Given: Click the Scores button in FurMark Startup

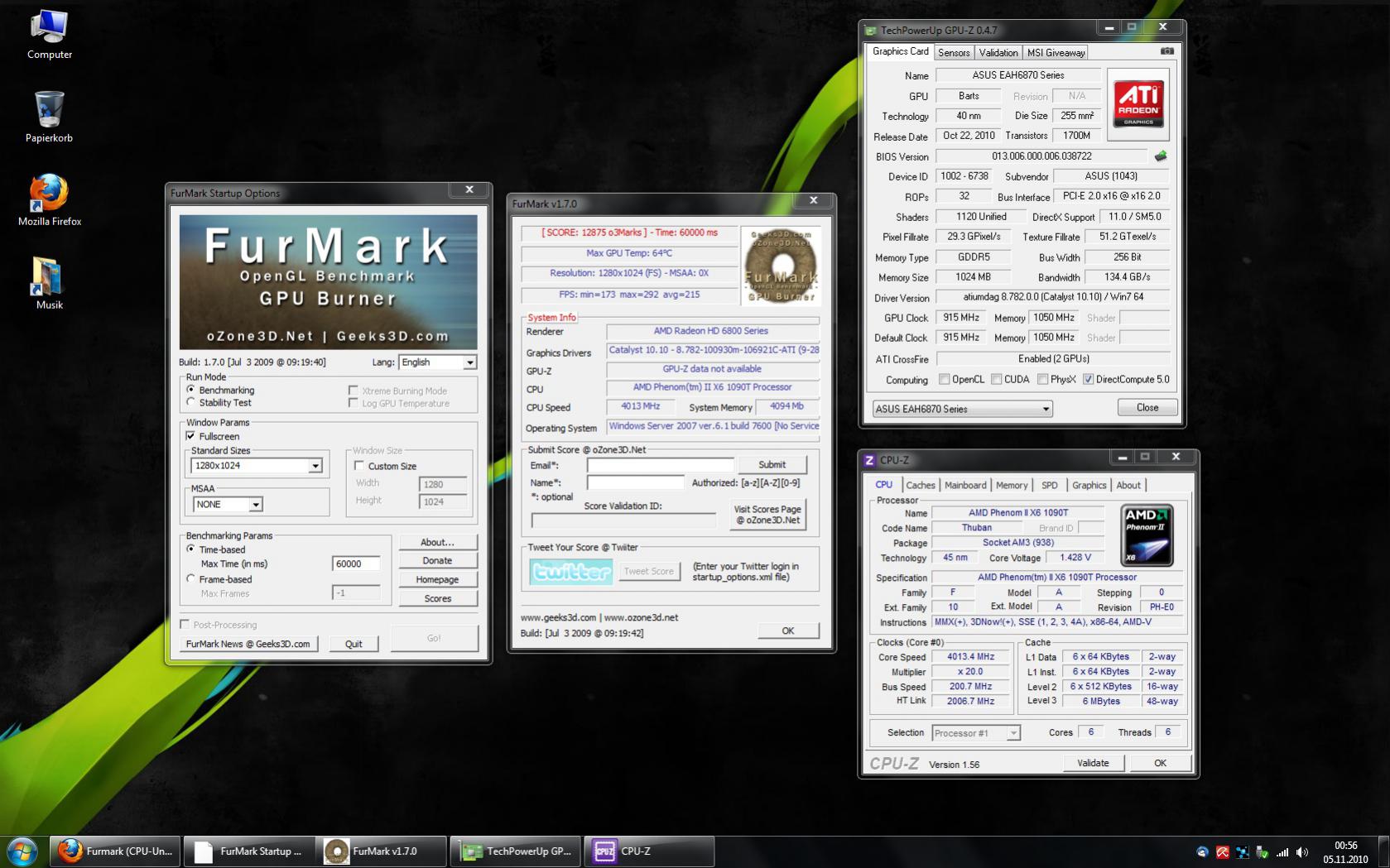Looking at the screenshot, I should [x=438, y=598].
